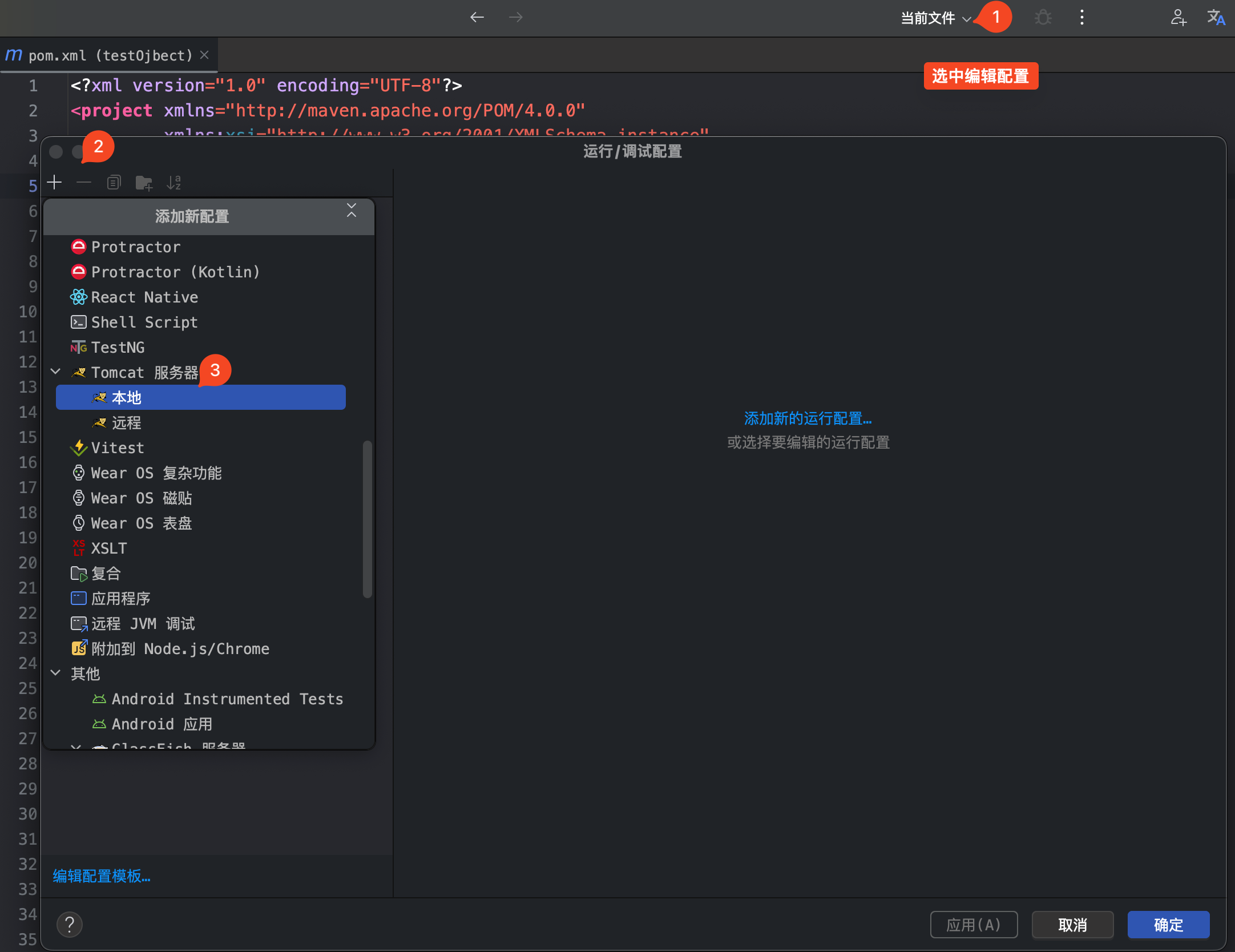Open the more actions three-dots menu
Screen dimensions: 1235x952
pyautogui.click(x=1082, y=18)
